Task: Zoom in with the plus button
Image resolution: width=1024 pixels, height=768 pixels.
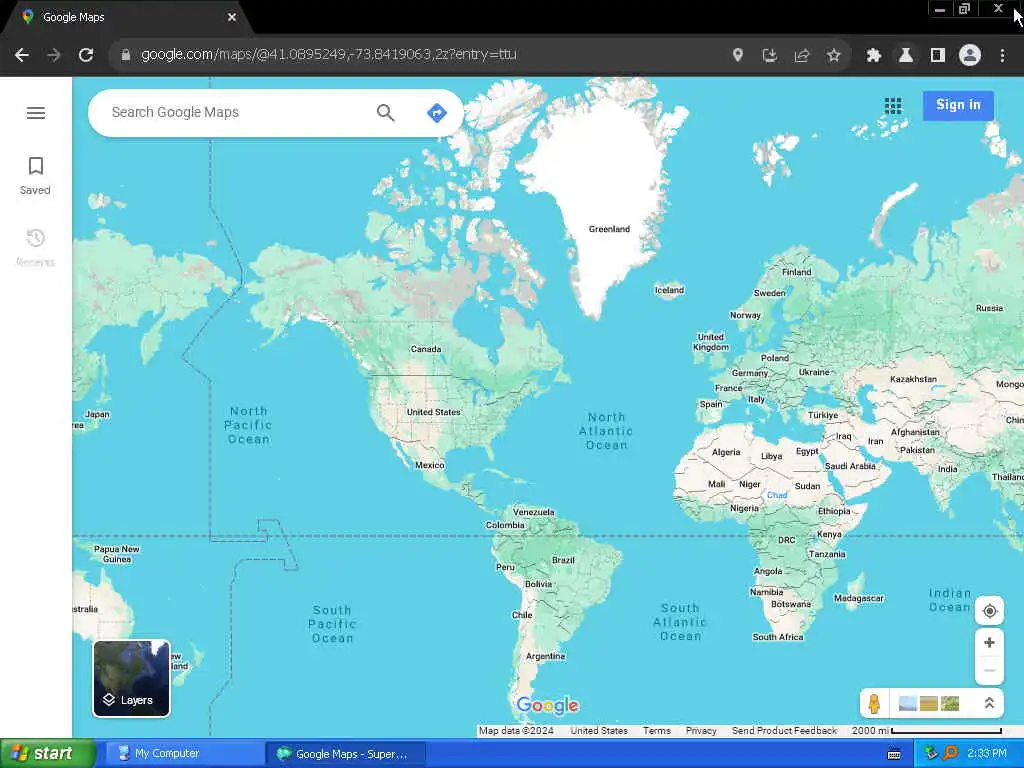Action: [x=989, y=643]
